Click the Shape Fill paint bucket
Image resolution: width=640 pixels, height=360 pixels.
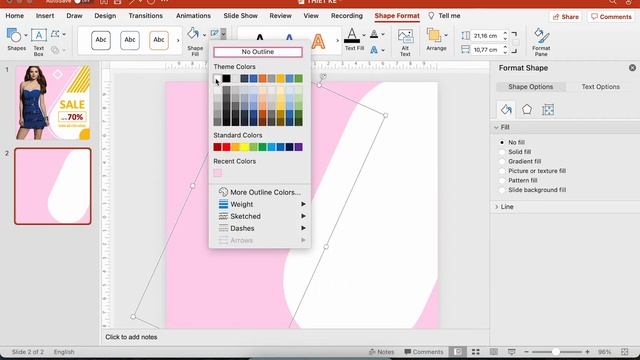click(193, 33)
